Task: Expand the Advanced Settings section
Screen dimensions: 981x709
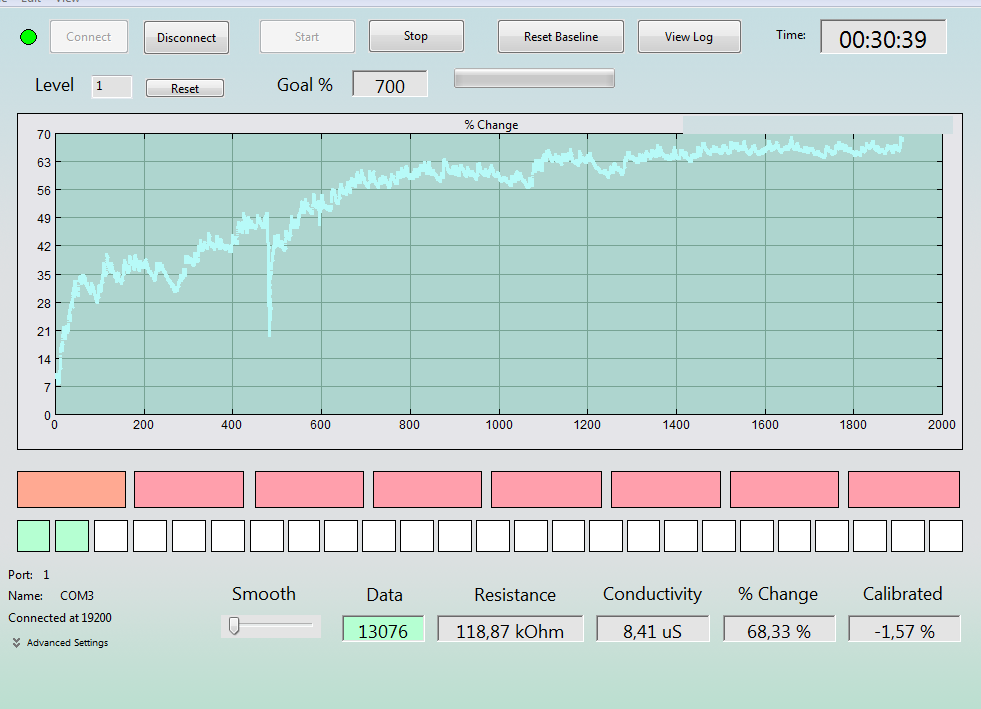Action: 60,643
